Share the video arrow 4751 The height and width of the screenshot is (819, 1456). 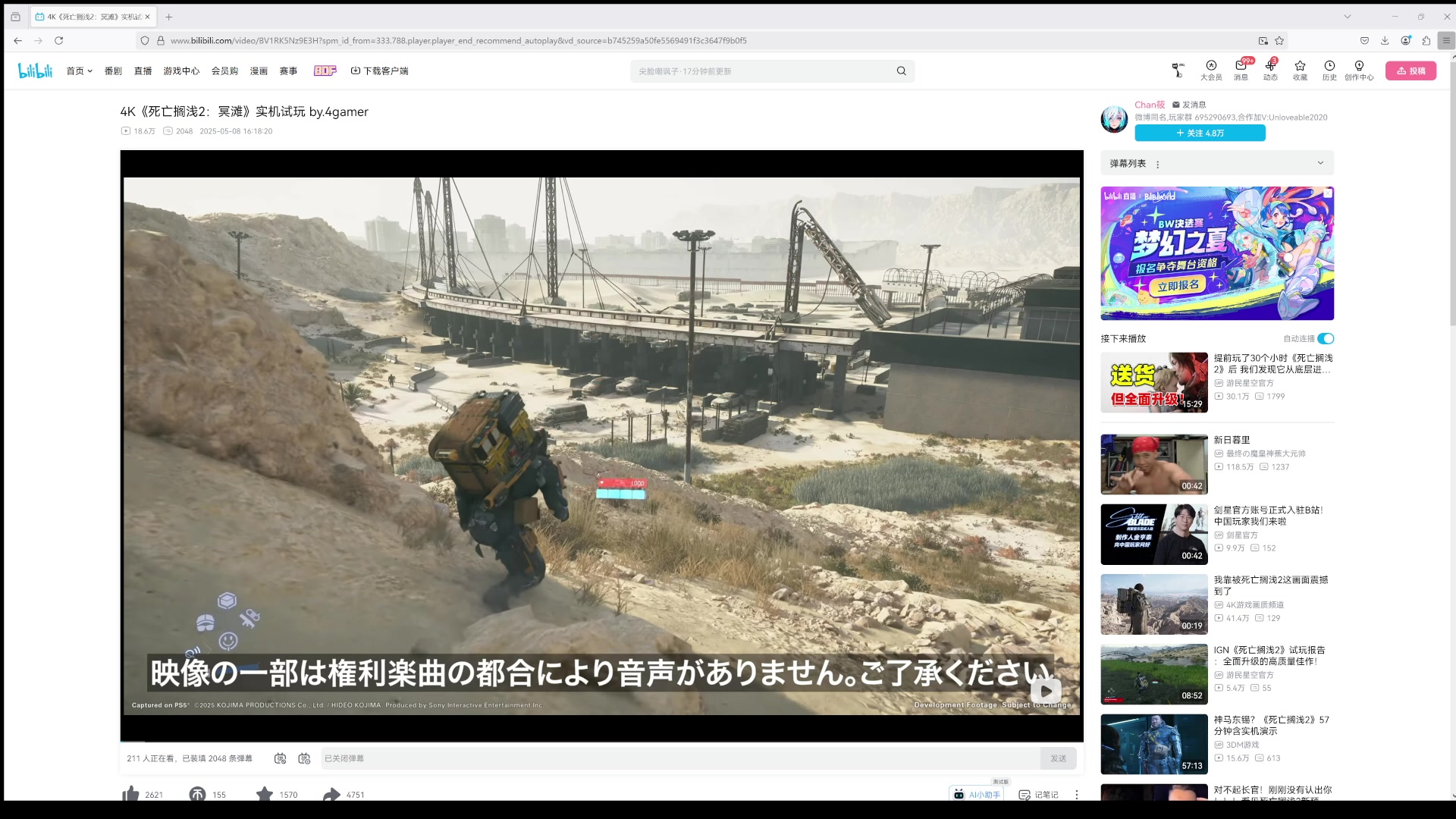(x=344, y=794)
